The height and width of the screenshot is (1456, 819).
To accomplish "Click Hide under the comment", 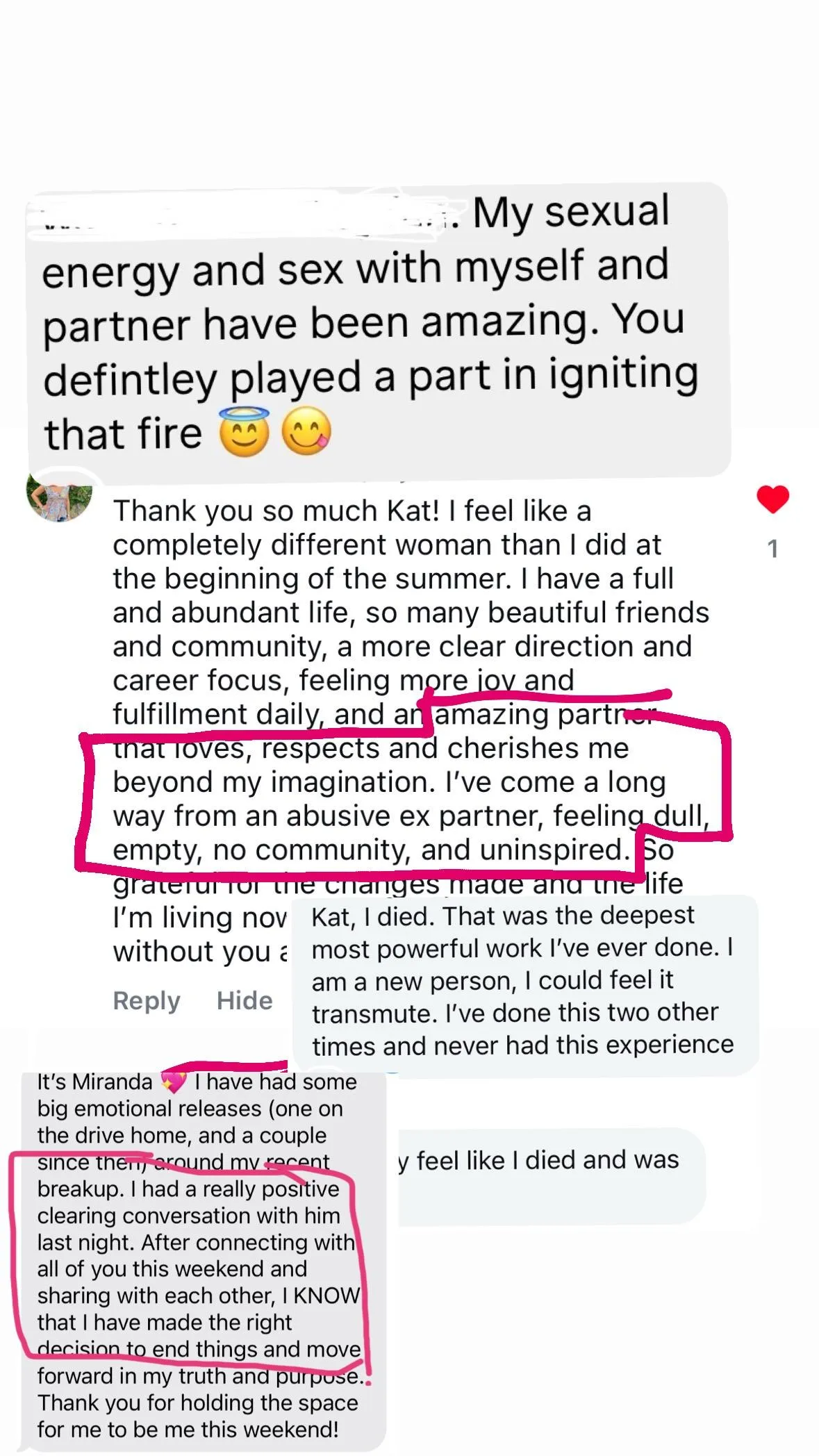I will 245,1000.
